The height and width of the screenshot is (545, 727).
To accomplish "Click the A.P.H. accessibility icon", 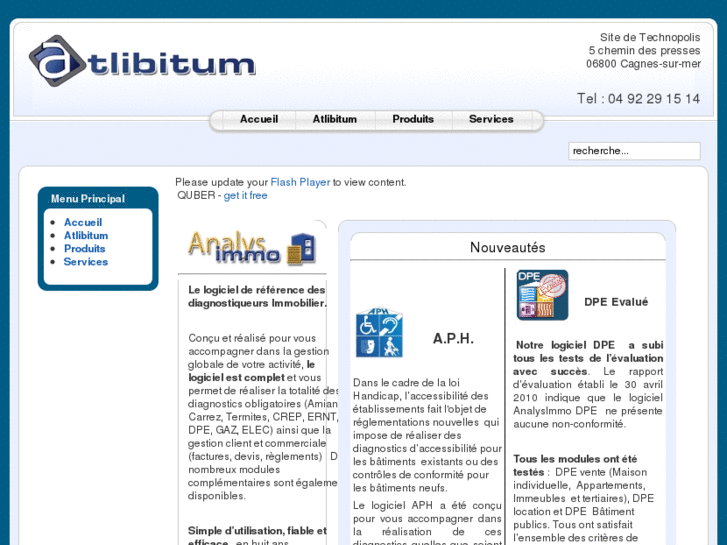I will [379, 332].
